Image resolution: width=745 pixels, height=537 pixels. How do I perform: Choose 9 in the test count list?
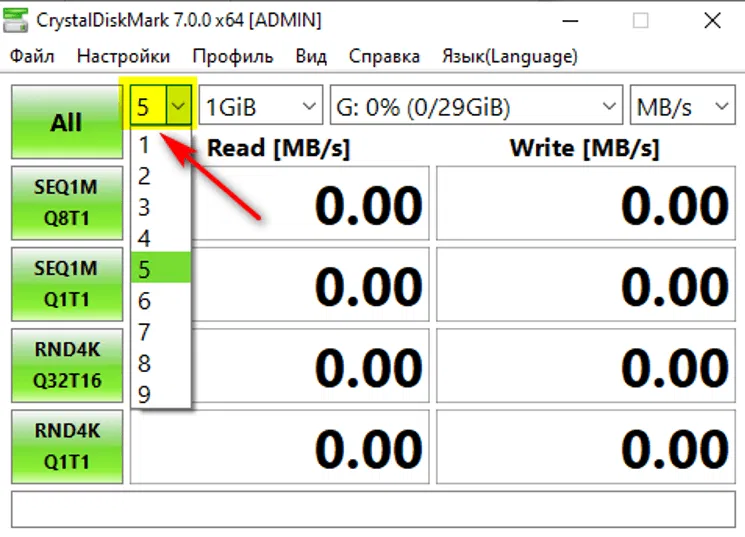161,394
